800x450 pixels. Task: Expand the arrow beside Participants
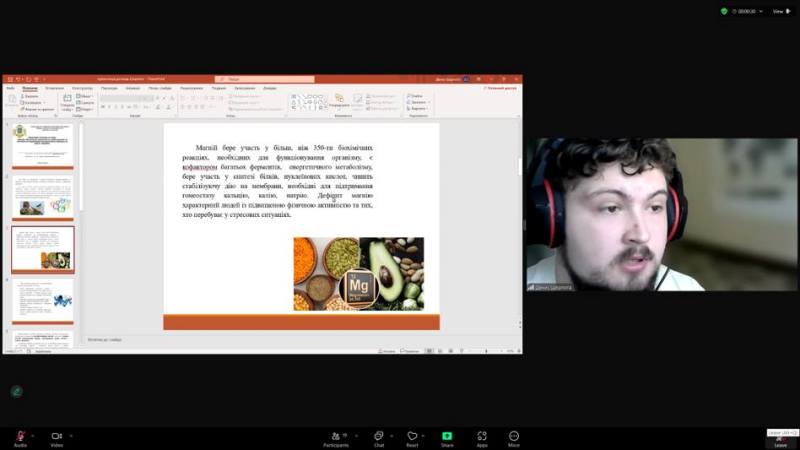(356, 436)
